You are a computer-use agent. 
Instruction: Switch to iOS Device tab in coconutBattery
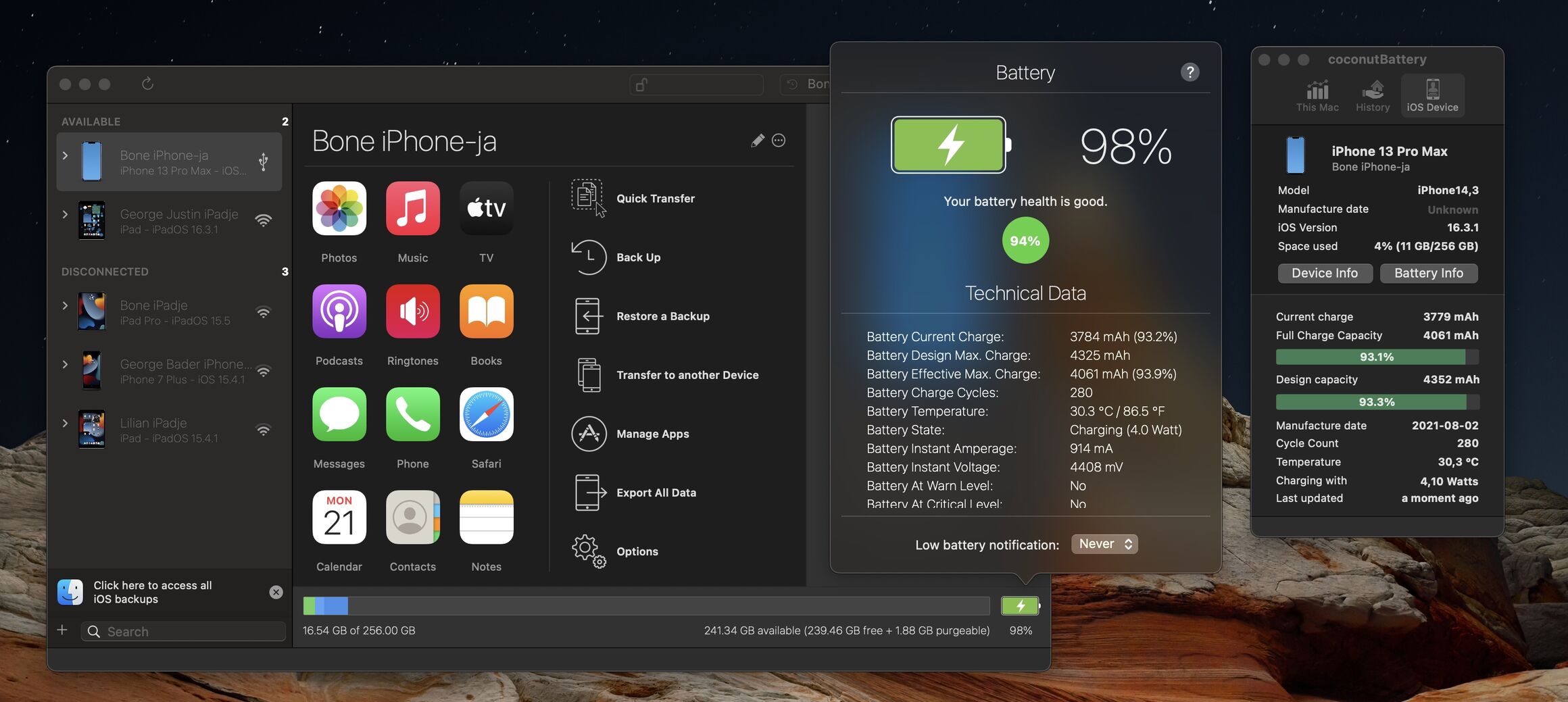(x=1432, y=96)
